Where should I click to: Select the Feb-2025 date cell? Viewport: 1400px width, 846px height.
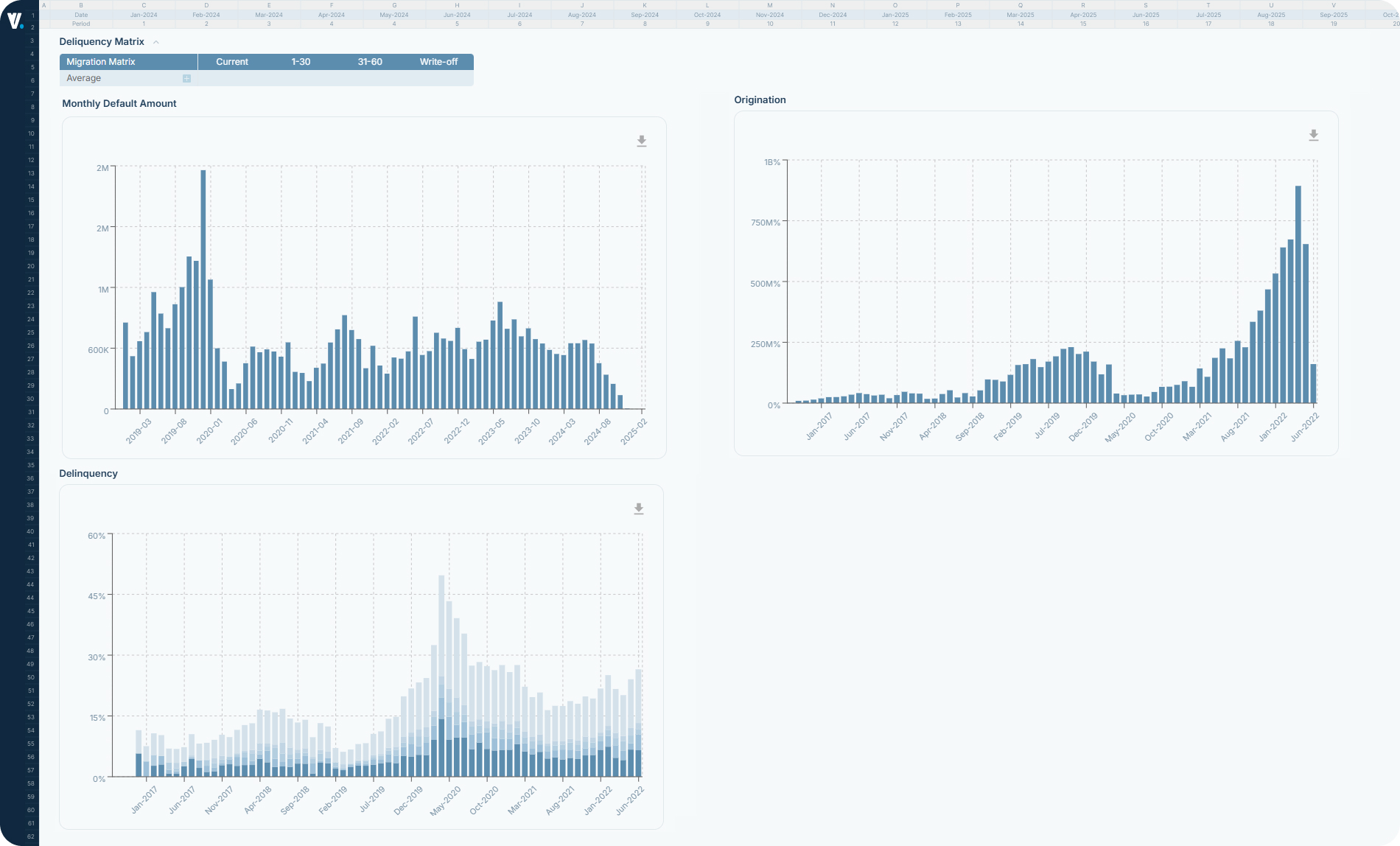click(958, 15)
